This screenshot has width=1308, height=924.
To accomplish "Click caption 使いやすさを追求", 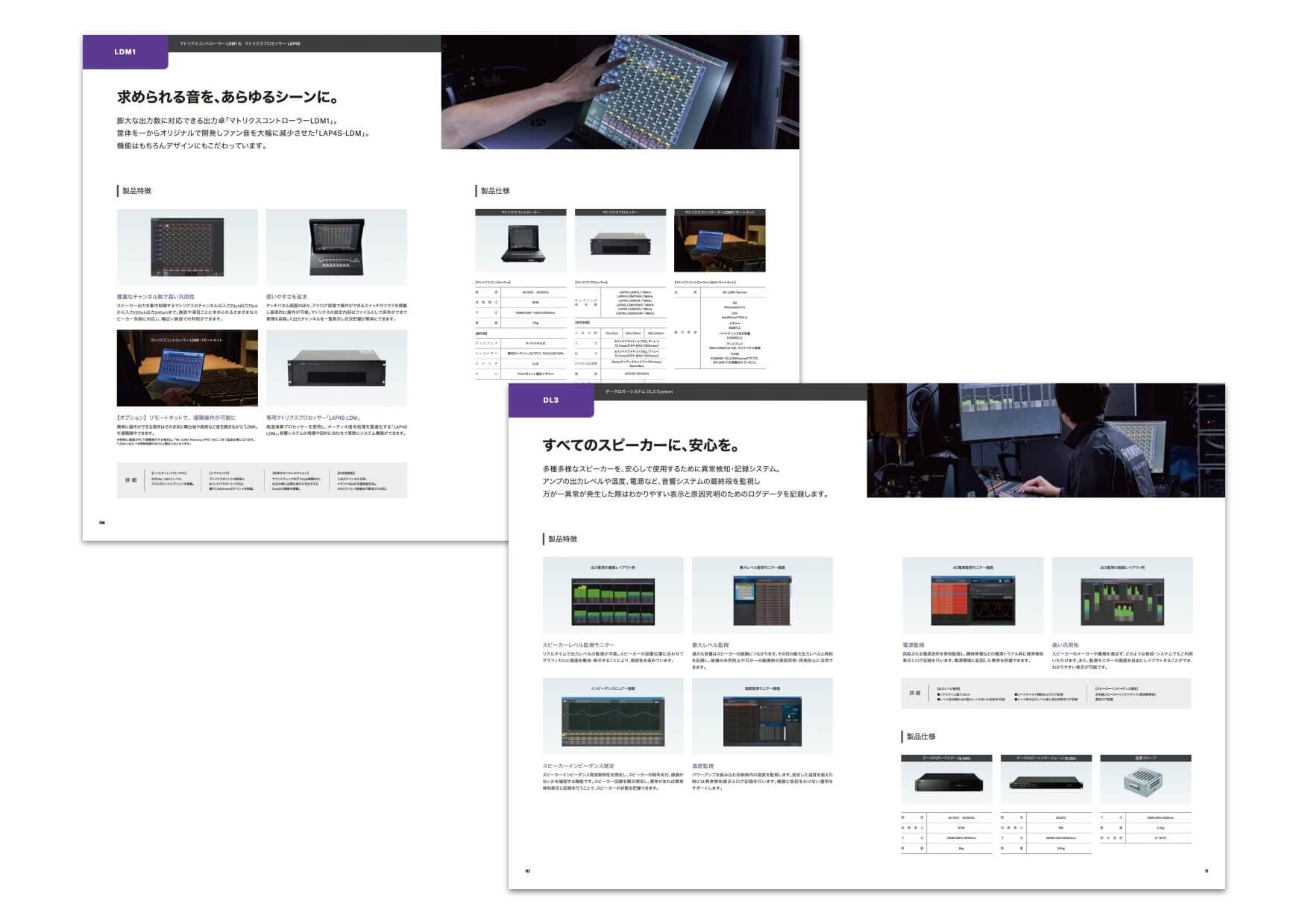I will point(286,297).
